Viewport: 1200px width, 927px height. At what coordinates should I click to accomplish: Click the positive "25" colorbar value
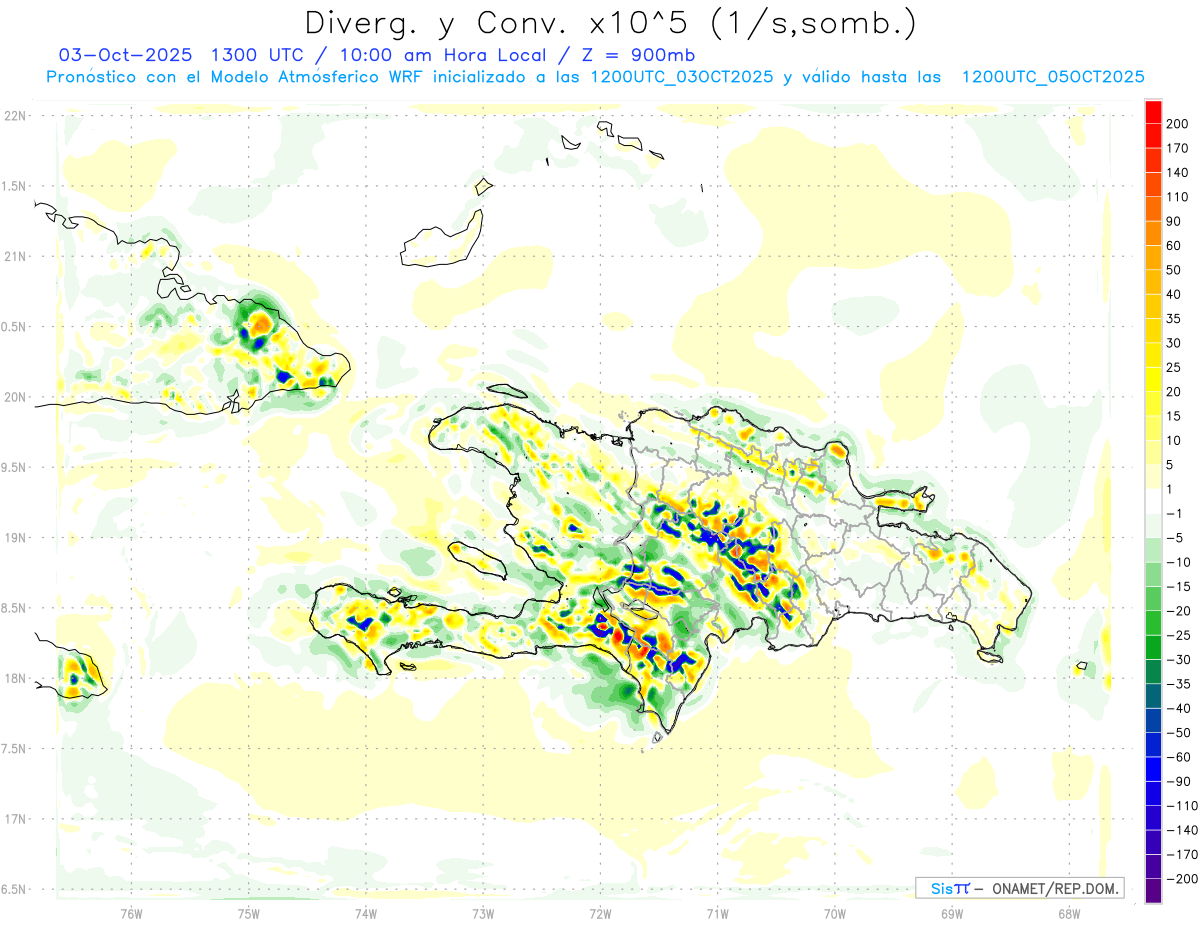tap(1174, 368)
